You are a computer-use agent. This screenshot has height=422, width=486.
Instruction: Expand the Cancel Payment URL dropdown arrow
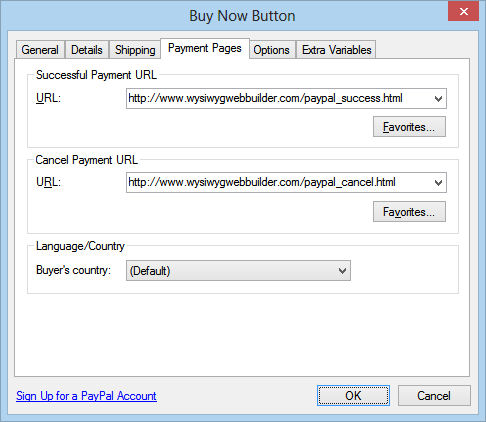(438, 183)
